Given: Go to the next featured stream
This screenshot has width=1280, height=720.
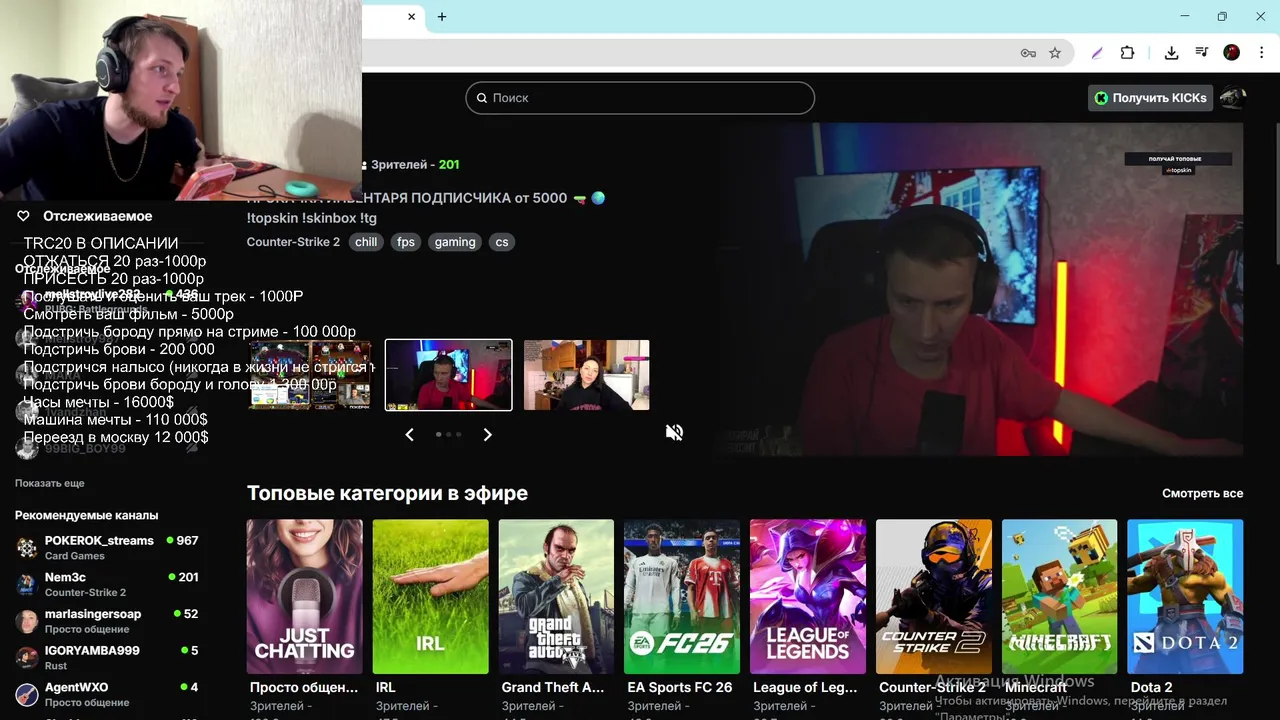Looking at the screenshot, I should coord(487,434).
